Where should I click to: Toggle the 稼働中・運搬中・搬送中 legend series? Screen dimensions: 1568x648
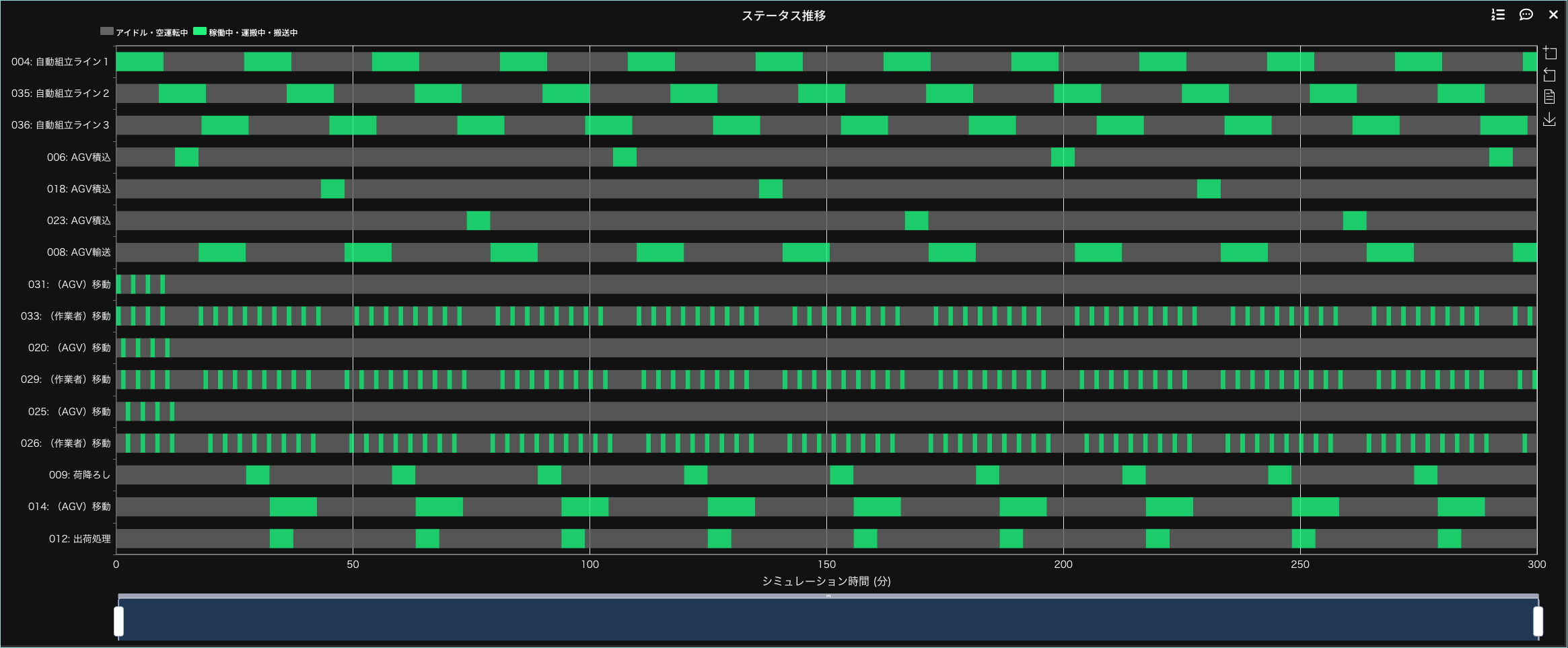(246, 32)
